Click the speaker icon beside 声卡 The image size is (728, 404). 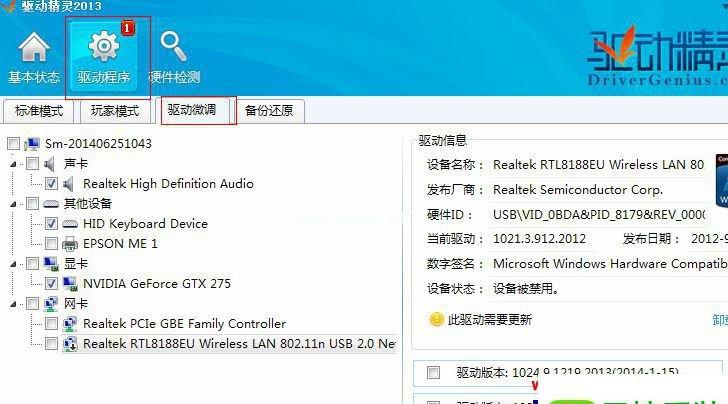point(50,164)
